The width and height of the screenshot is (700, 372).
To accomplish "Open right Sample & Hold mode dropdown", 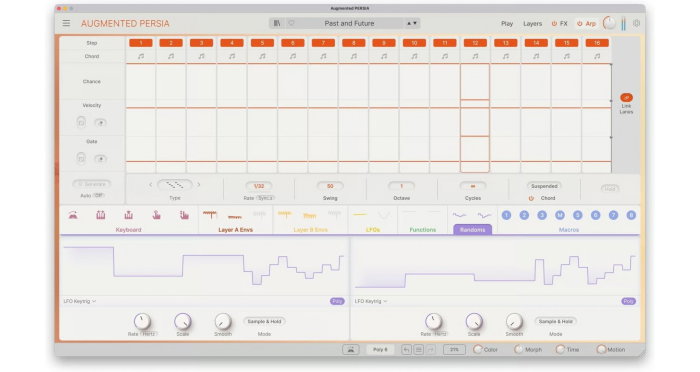I will tap(555, 322).
